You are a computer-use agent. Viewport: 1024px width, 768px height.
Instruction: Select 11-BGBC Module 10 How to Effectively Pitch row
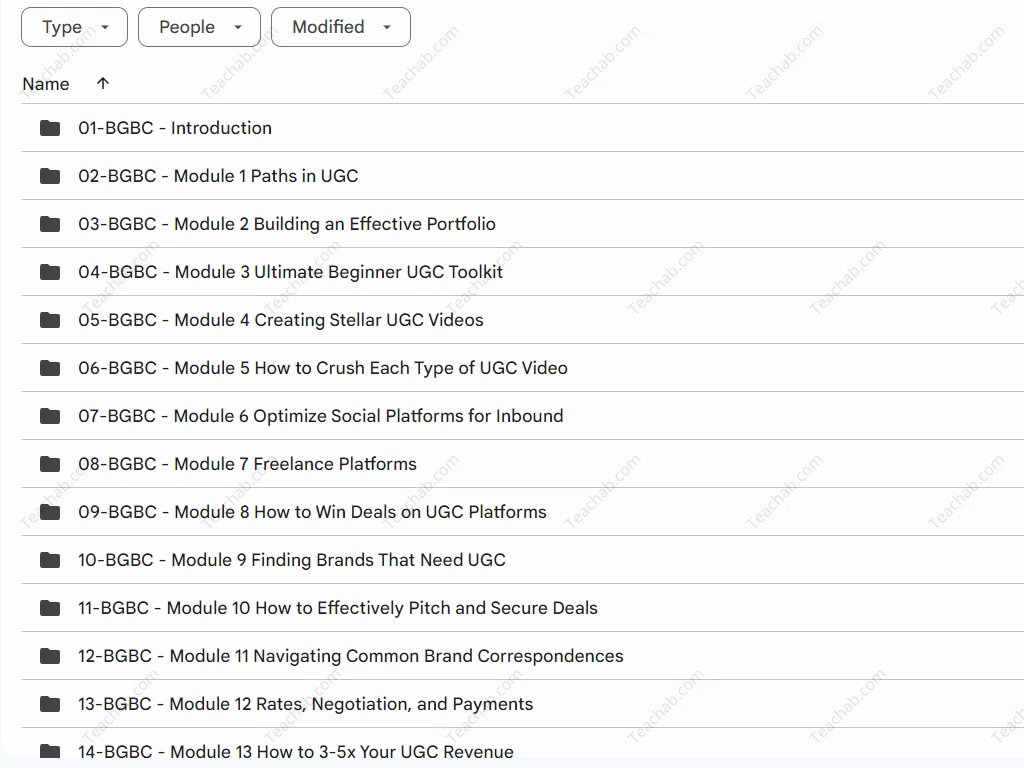(x=337, y=608)
